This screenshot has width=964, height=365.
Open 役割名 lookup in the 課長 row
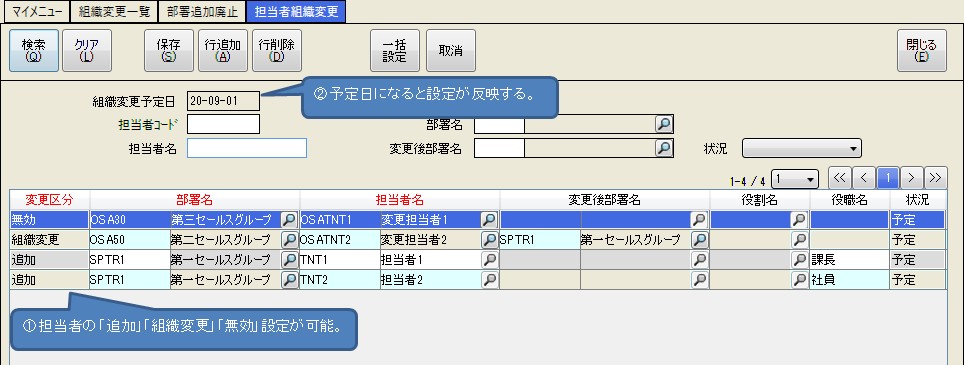800,260
